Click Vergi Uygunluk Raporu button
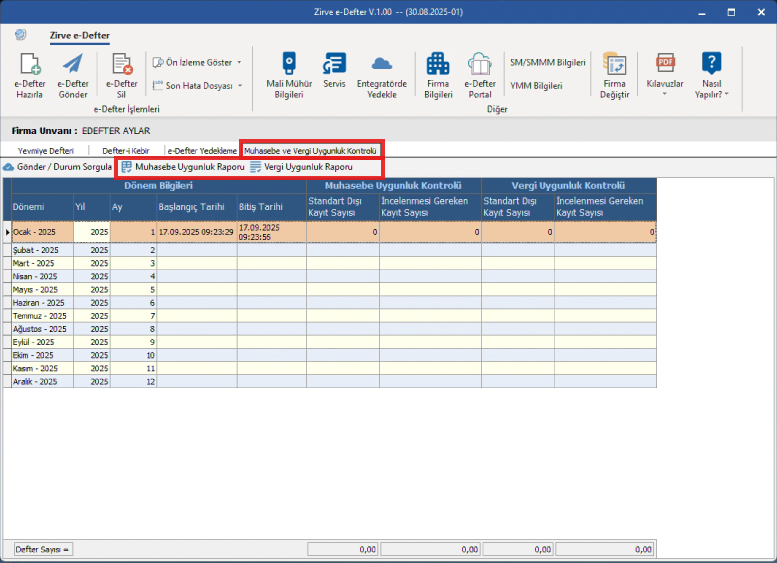777x563 pixels. coord(301,167)
